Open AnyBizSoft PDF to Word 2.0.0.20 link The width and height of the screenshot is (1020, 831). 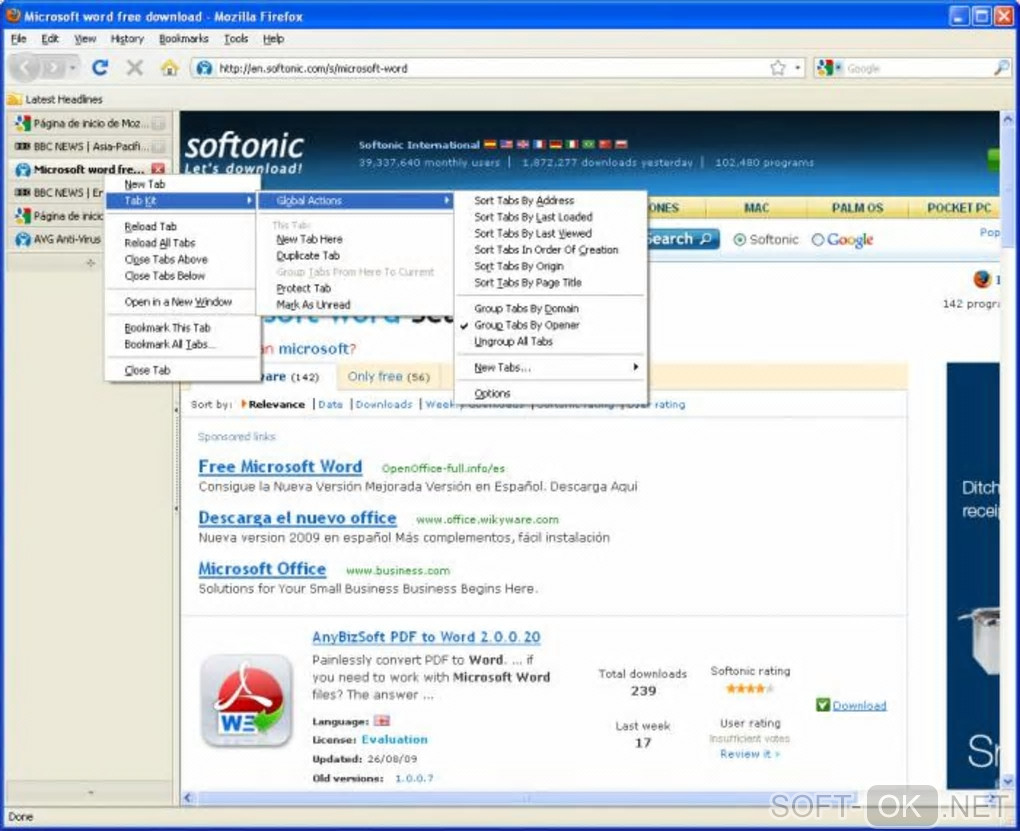pyautogui.click(x=426, y=637)
